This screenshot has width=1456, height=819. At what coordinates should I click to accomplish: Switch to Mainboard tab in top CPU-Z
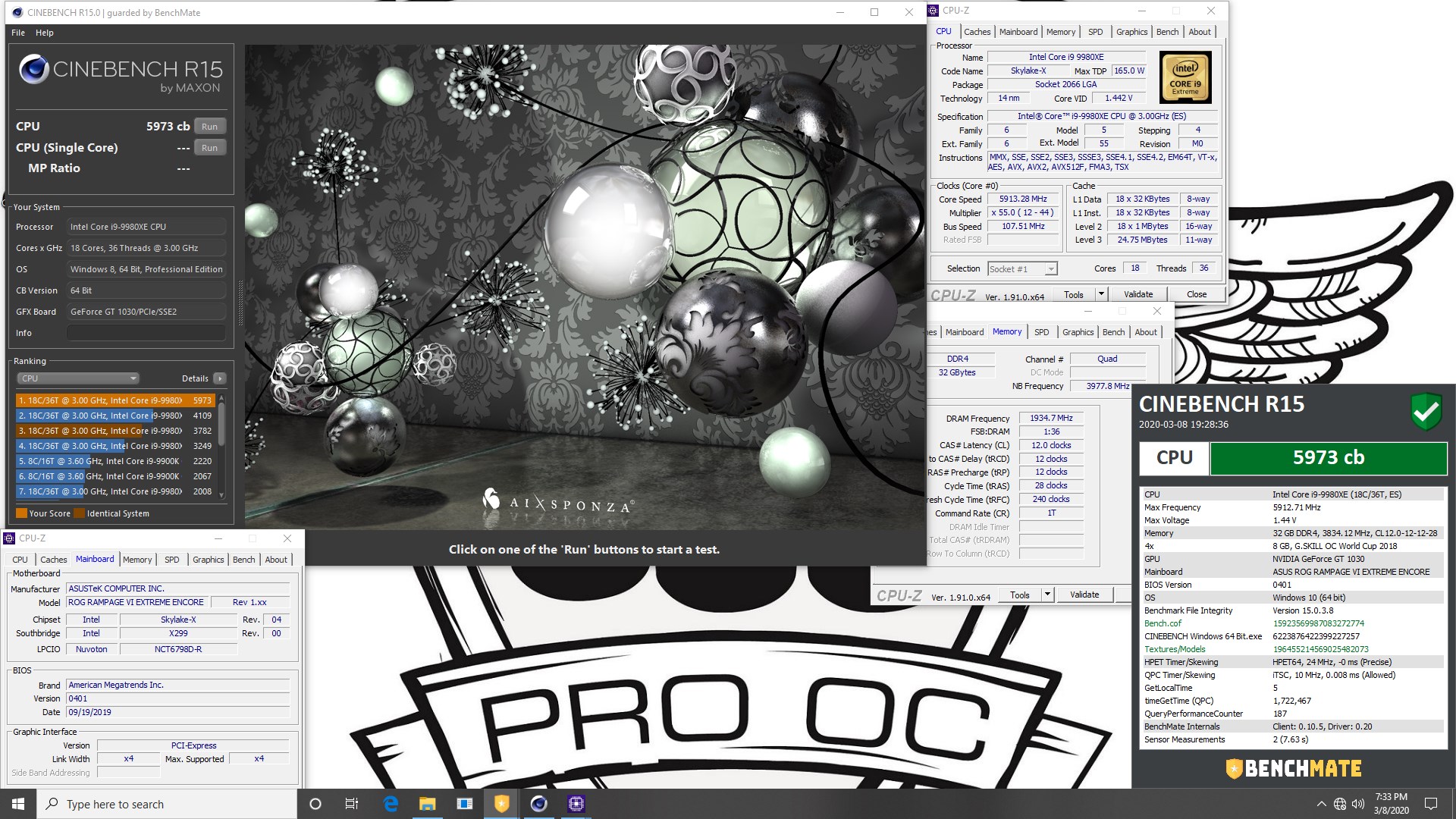[1018, 32]
